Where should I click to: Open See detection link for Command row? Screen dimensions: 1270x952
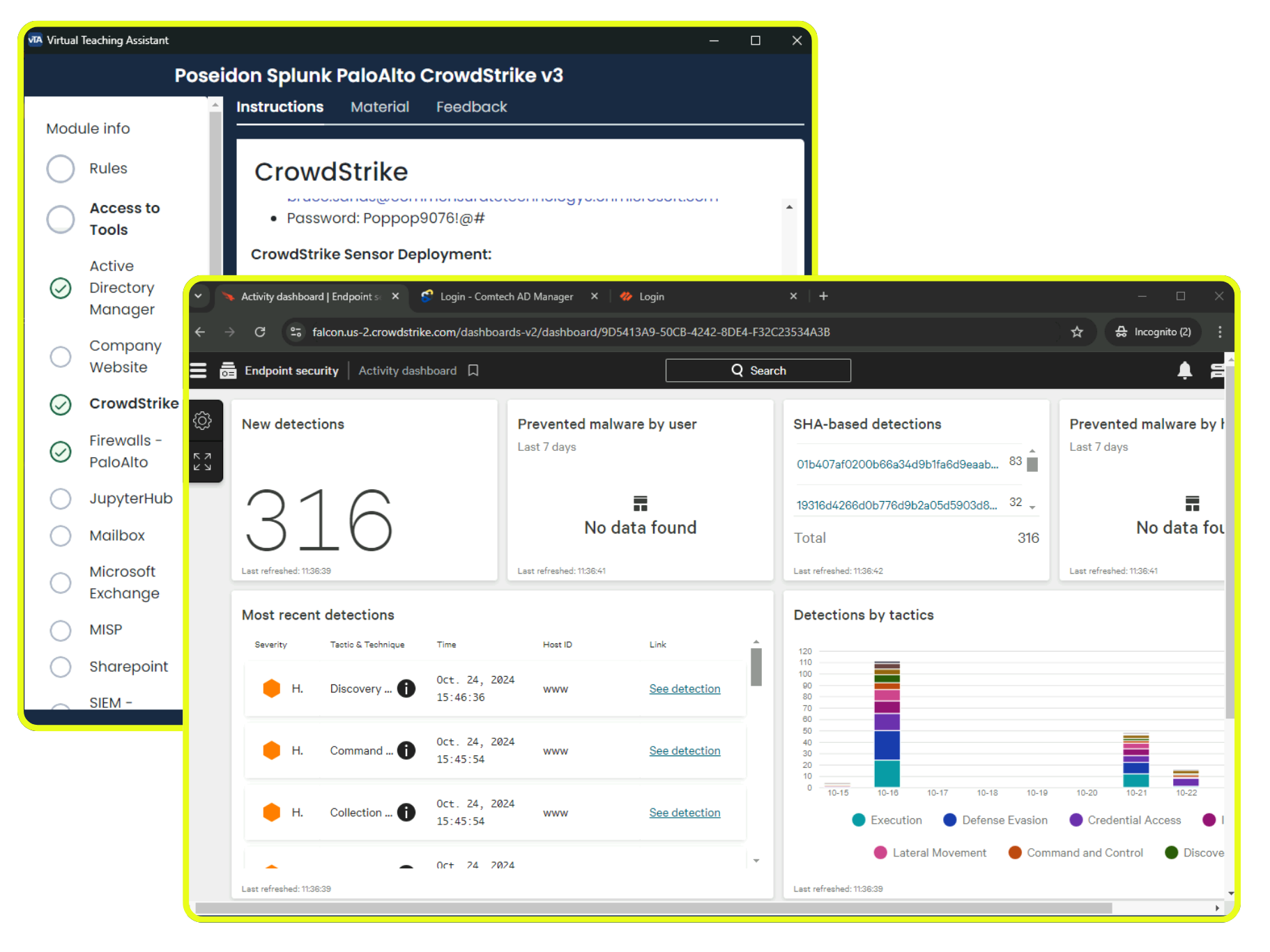(x=684, y=751)
